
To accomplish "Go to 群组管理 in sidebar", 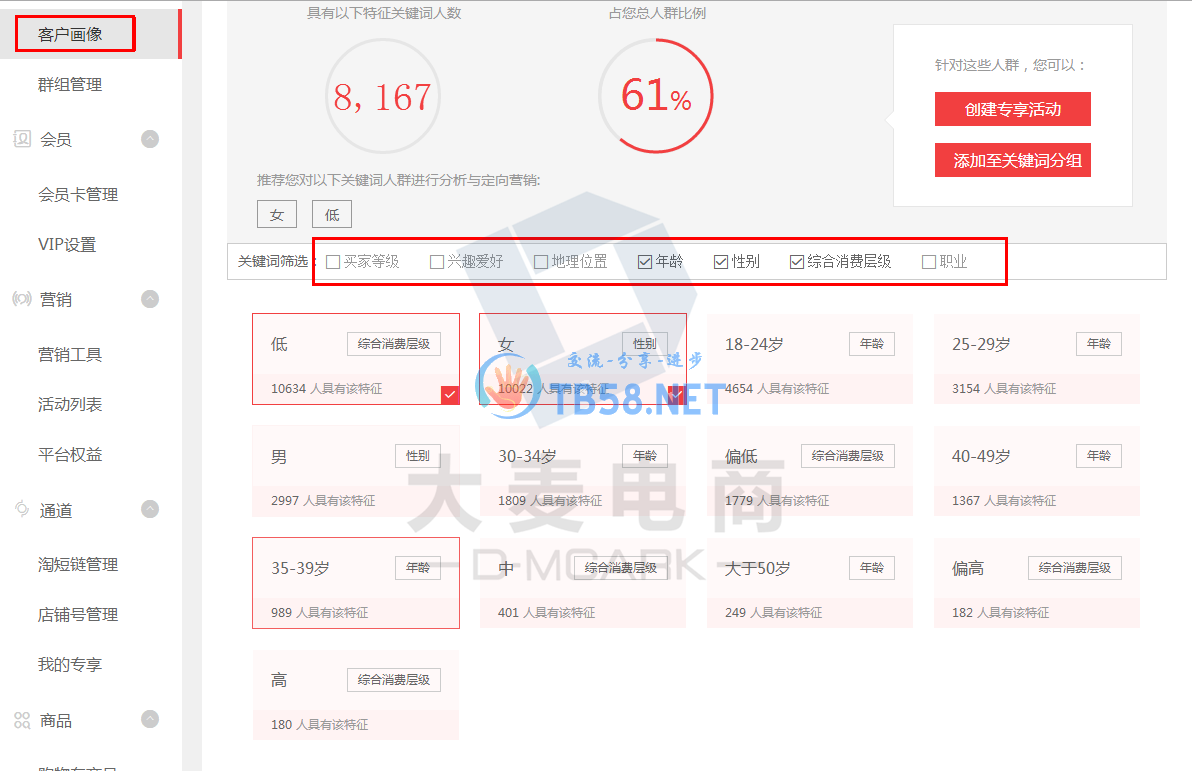I will (x=70, y=85).
